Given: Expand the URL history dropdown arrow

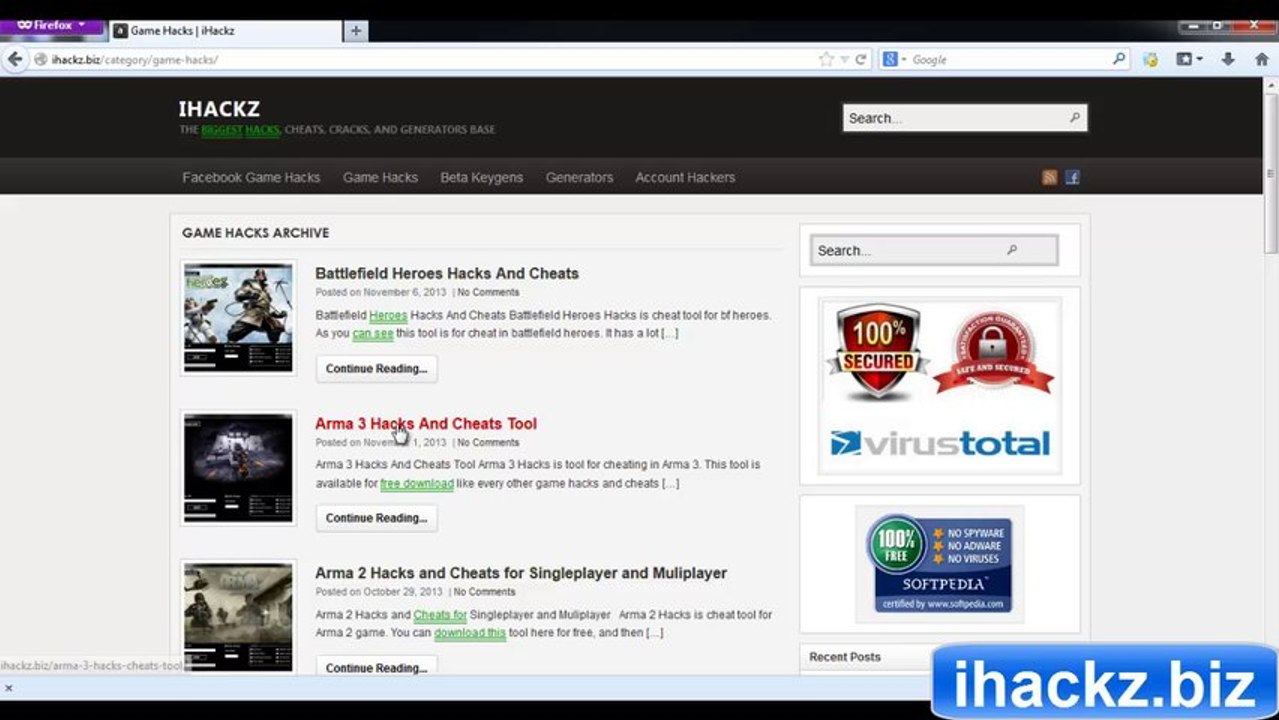Looking at the screenshot, I should click(844, 60).
